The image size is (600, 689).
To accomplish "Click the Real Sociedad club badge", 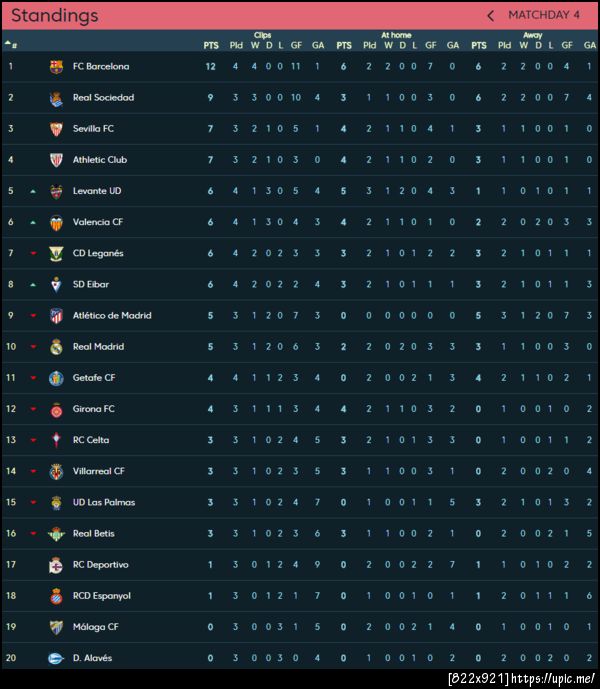I will [56, 98].
